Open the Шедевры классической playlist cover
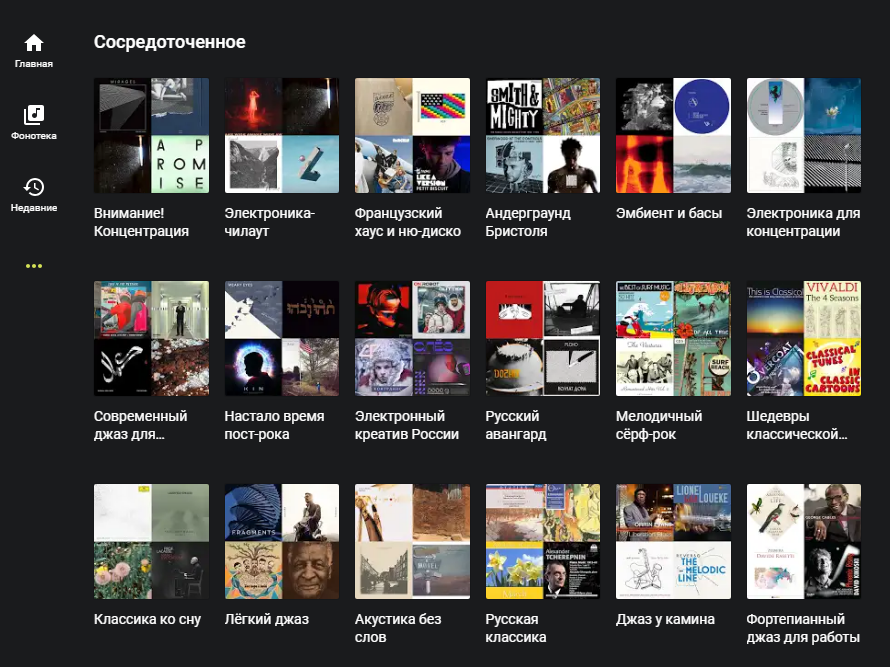Image resolution: width=890 pixels, height=667 pixels. (x=804, y=339)
